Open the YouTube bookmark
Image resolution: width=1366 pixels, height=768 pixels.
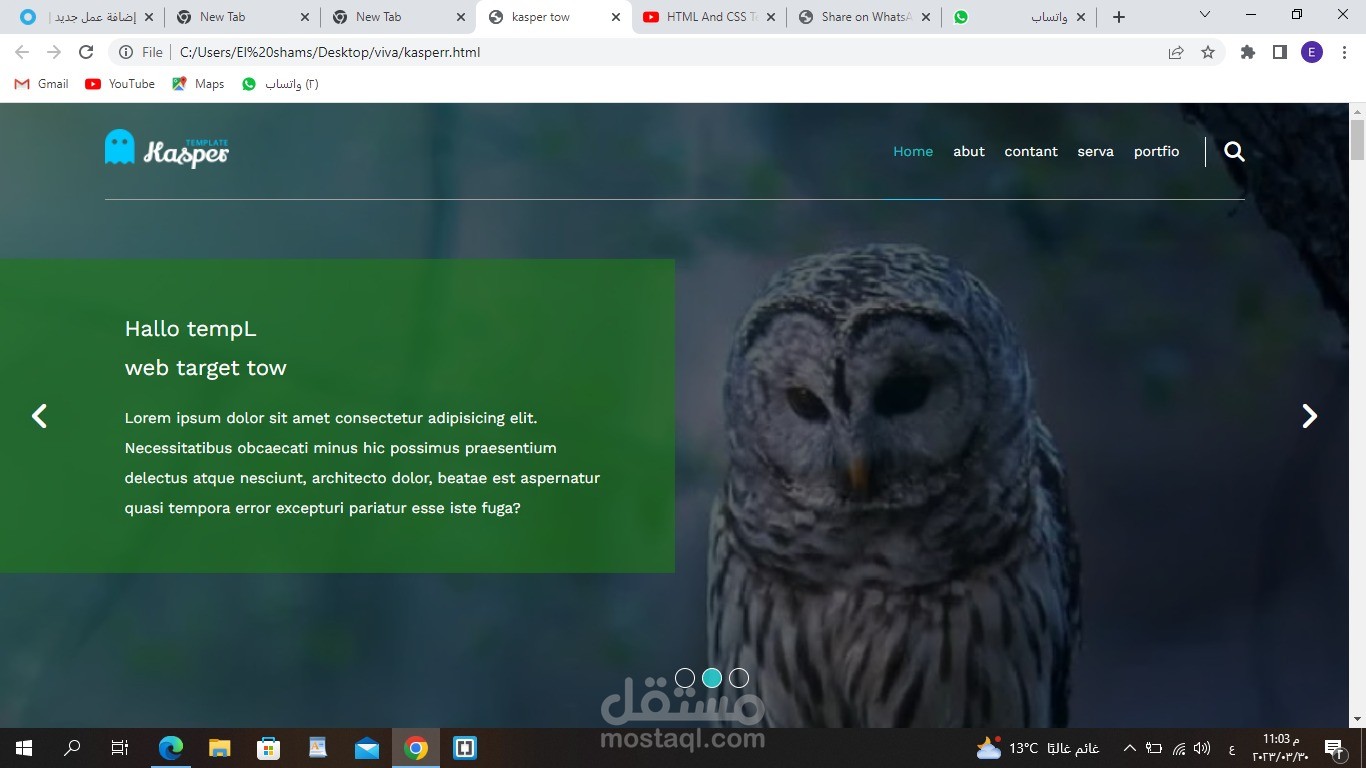coord(119,84)
